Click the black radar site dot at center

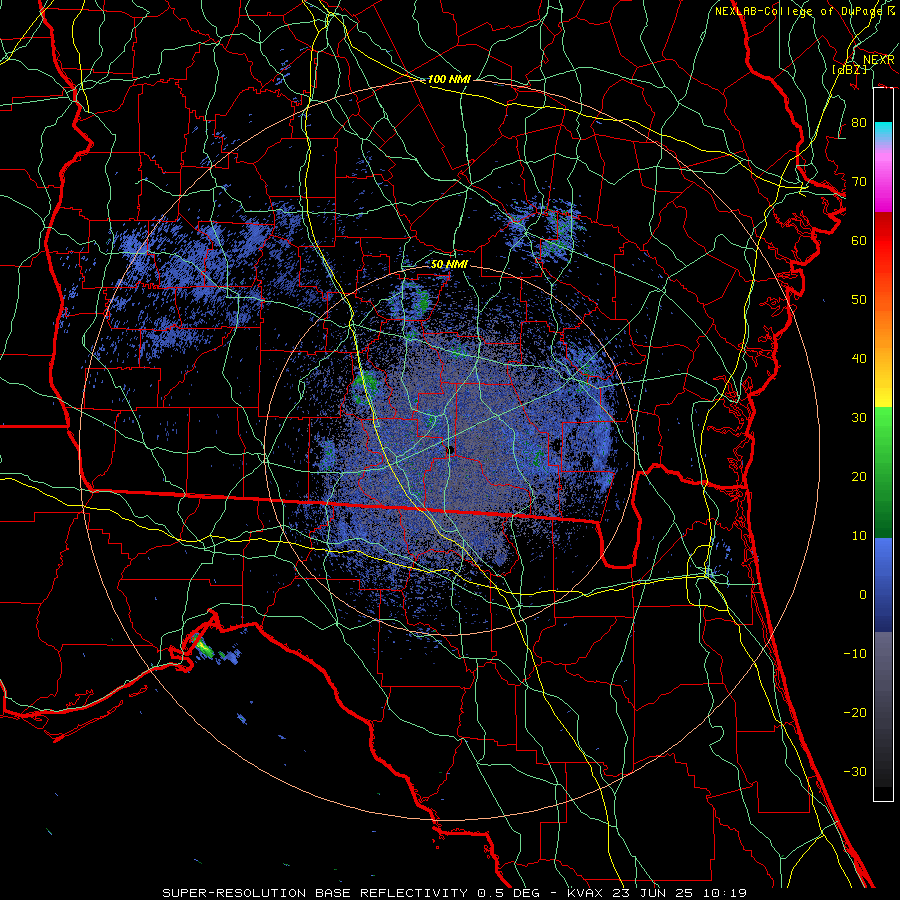(x=451, y=450)
